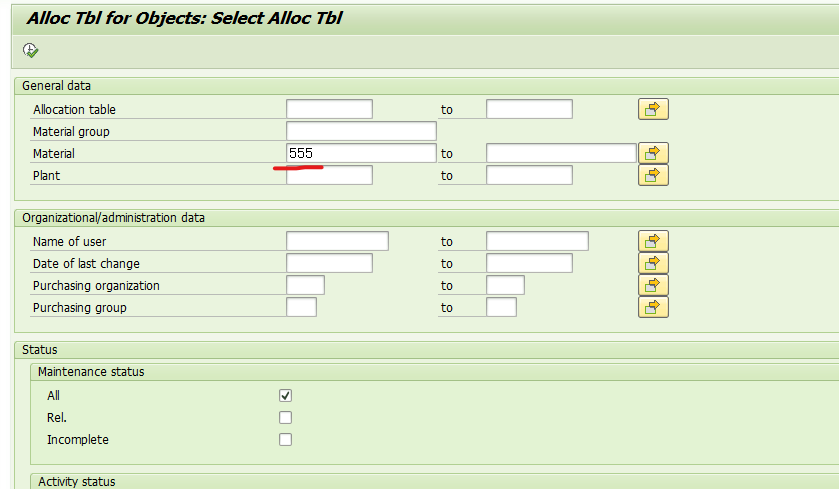Enable the Rel. maintenance status checkbox
The image size is (839, 489).
pos(286,418)
